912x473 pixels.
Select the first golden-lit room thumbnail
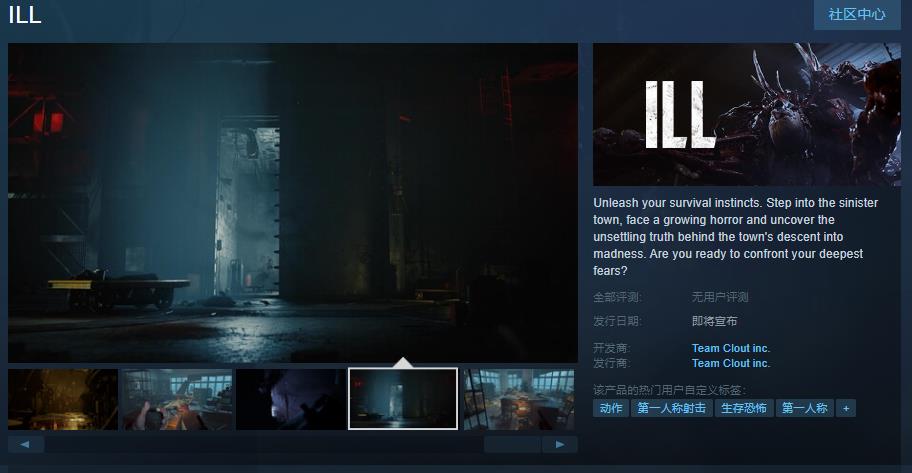pos(63,399)
